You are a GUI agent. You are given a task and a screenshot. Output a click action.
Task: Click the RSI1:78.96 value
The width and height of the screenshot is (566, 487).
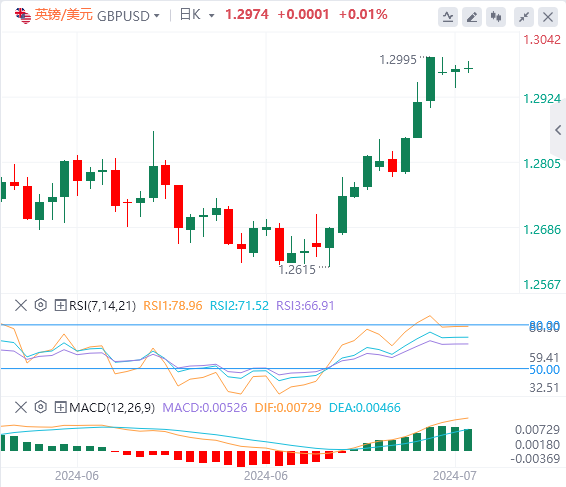[173, 306]
